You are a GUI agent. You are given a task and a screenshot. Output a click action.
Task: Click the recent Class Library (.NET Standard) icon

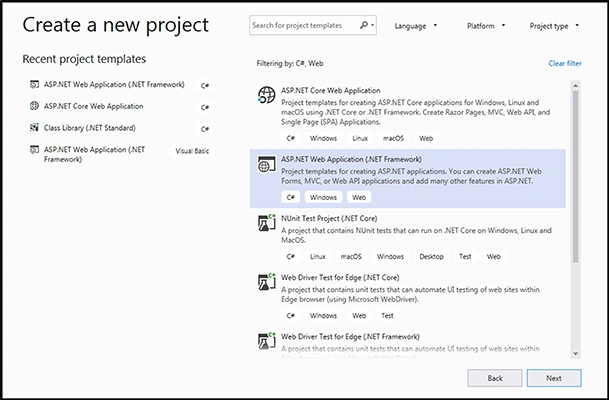point(35,127)
